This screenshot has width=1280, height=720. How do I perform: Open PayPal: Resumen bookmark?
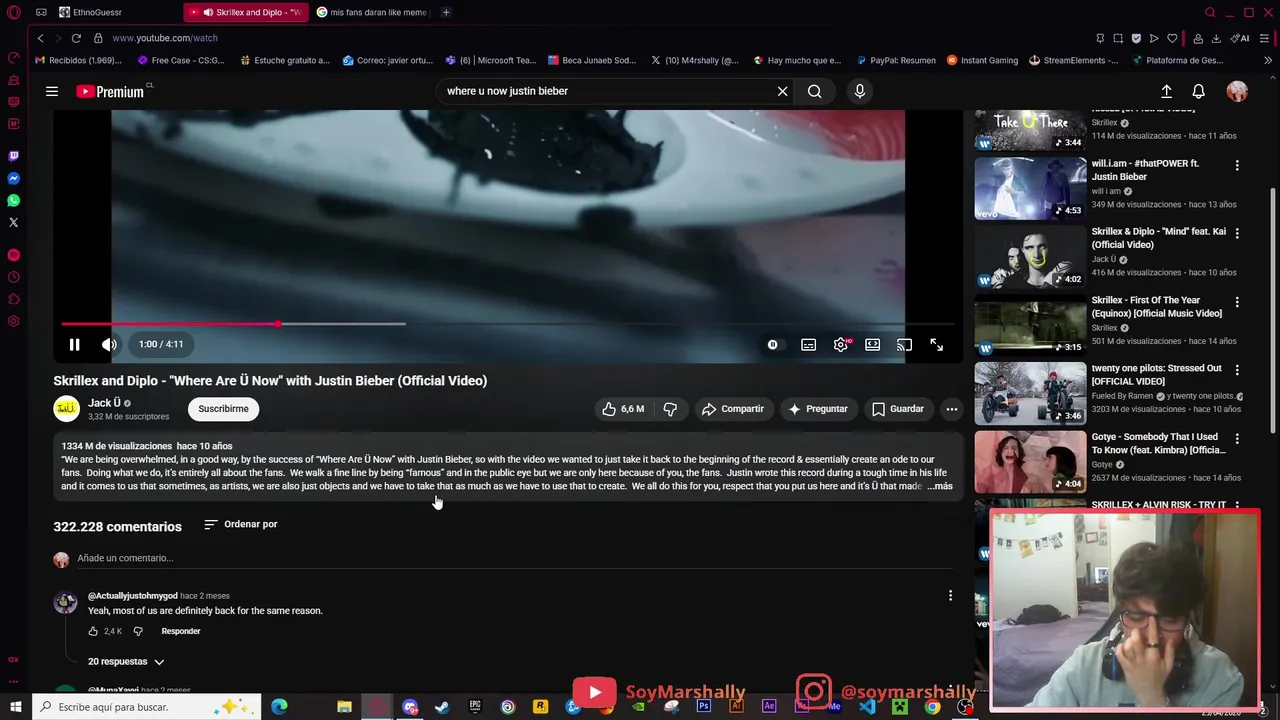pyautogui.click(x=896, y=60)
